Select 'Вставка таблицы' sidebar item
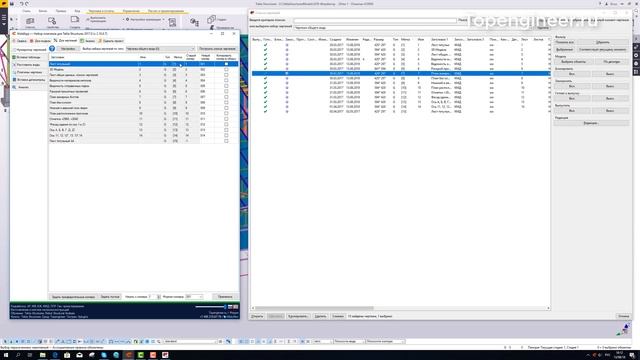This screenshot has width=640, height=360. pos(29,57)
